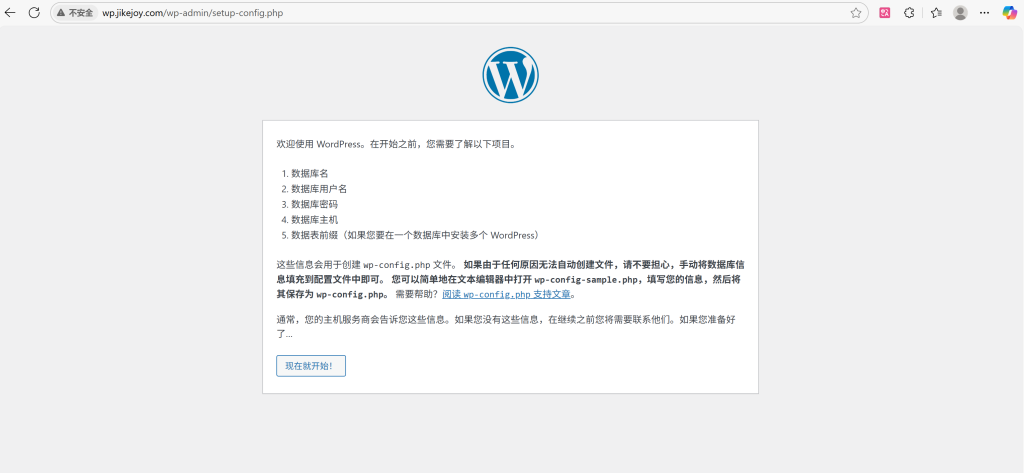This screenshot has height=473, width=1024.
Task: Open the user profile avatar
Action: tap(960, 12)
